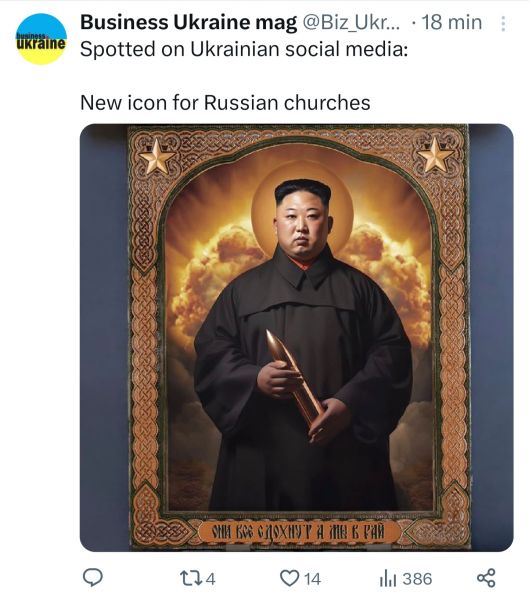Click the gold star in image's top-left corner
This screenshot has height=600, width=529.
tap(157, 157)
